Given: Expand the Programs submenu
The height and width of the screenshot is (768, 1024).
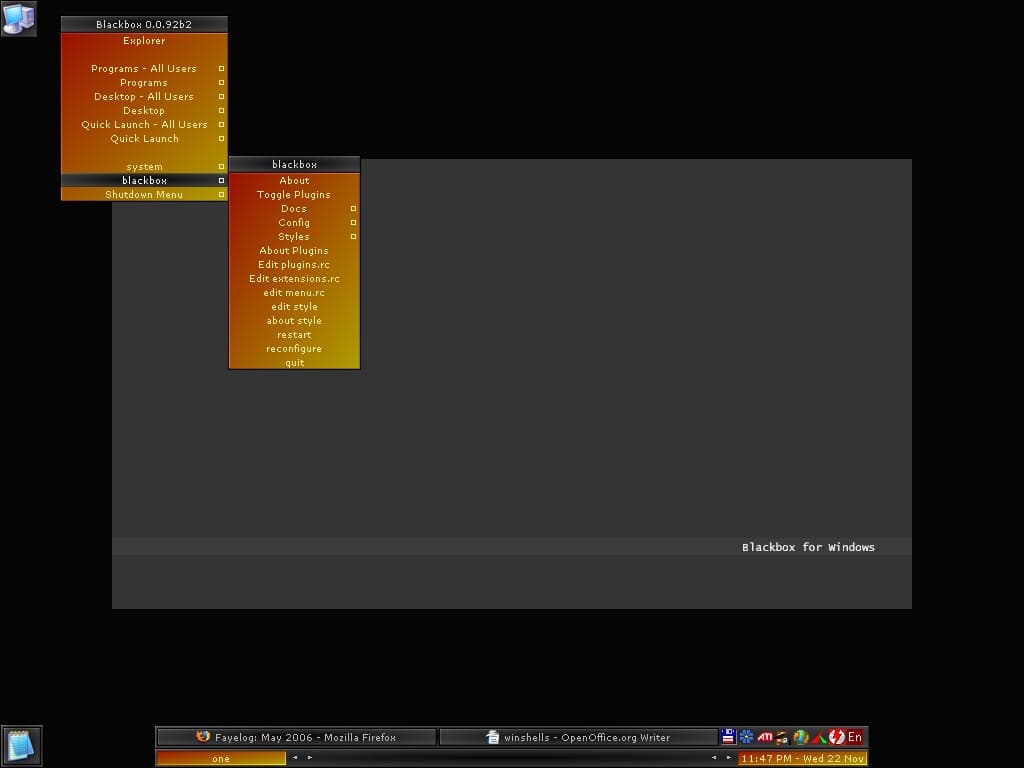Looking at the screenshot, I should click(144, 82).
